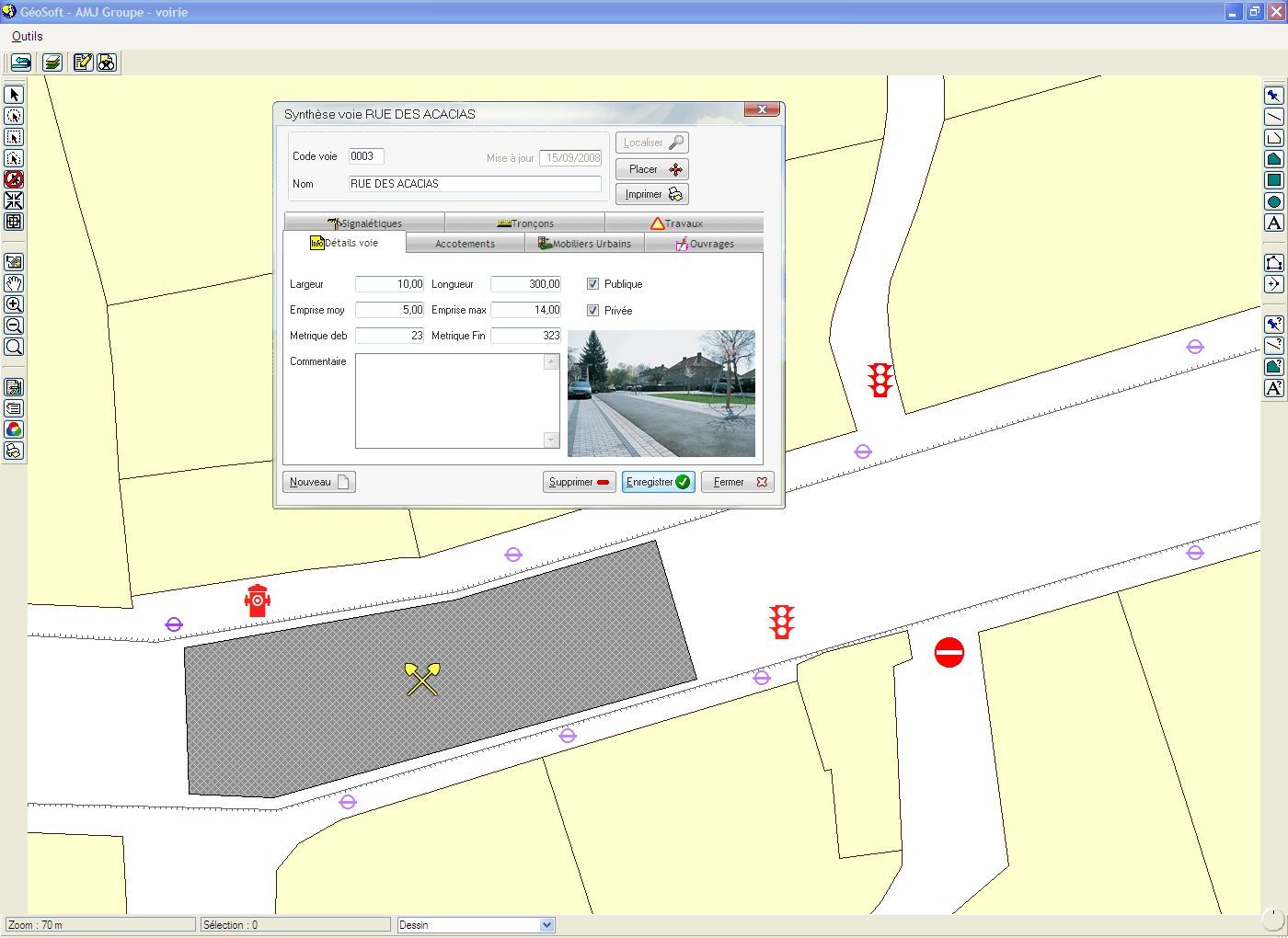The height and width of the screenshot is (938, 1288).
Task: Click the Emprise moy field
Action: [x=390, y=310]
